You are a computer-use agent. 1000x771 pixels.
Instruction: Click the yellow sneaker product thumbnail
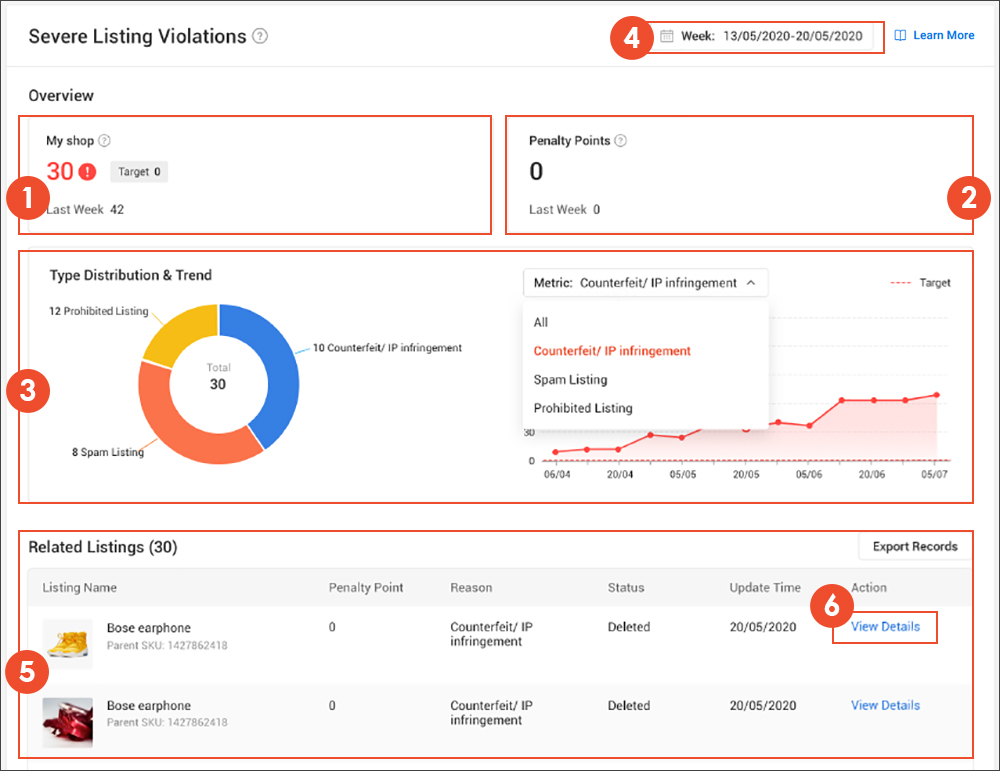point(67,644)
